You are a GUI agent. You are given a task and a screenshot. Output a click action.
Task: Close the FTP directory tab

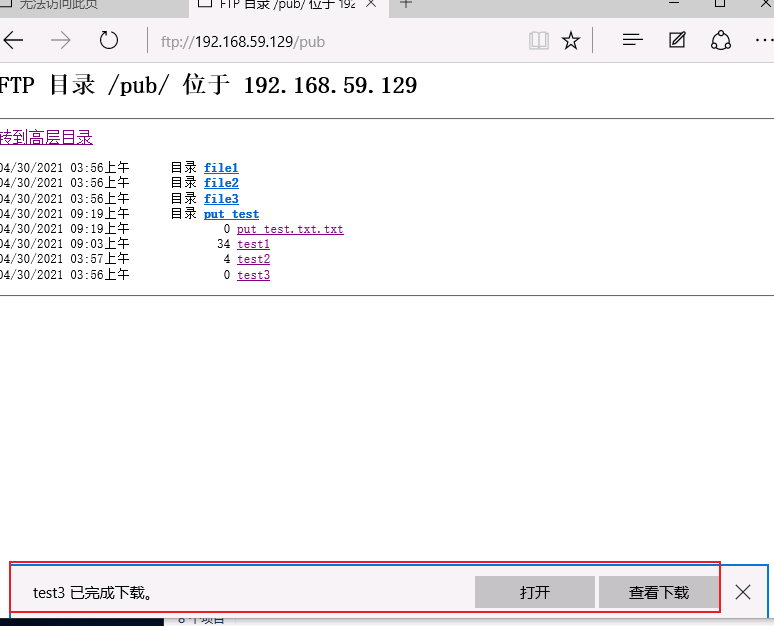(371, 4)
